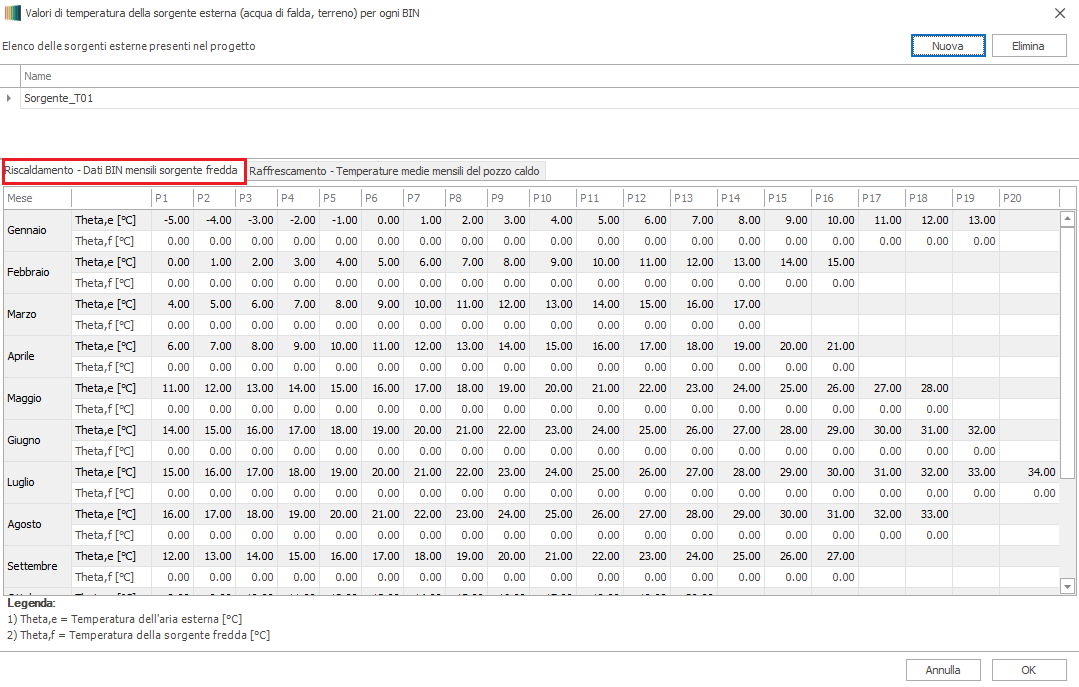The height and width of the screenshot is (687, 1079).
Task: Confirm with the OK button
Action: (x=1028, y=670)
